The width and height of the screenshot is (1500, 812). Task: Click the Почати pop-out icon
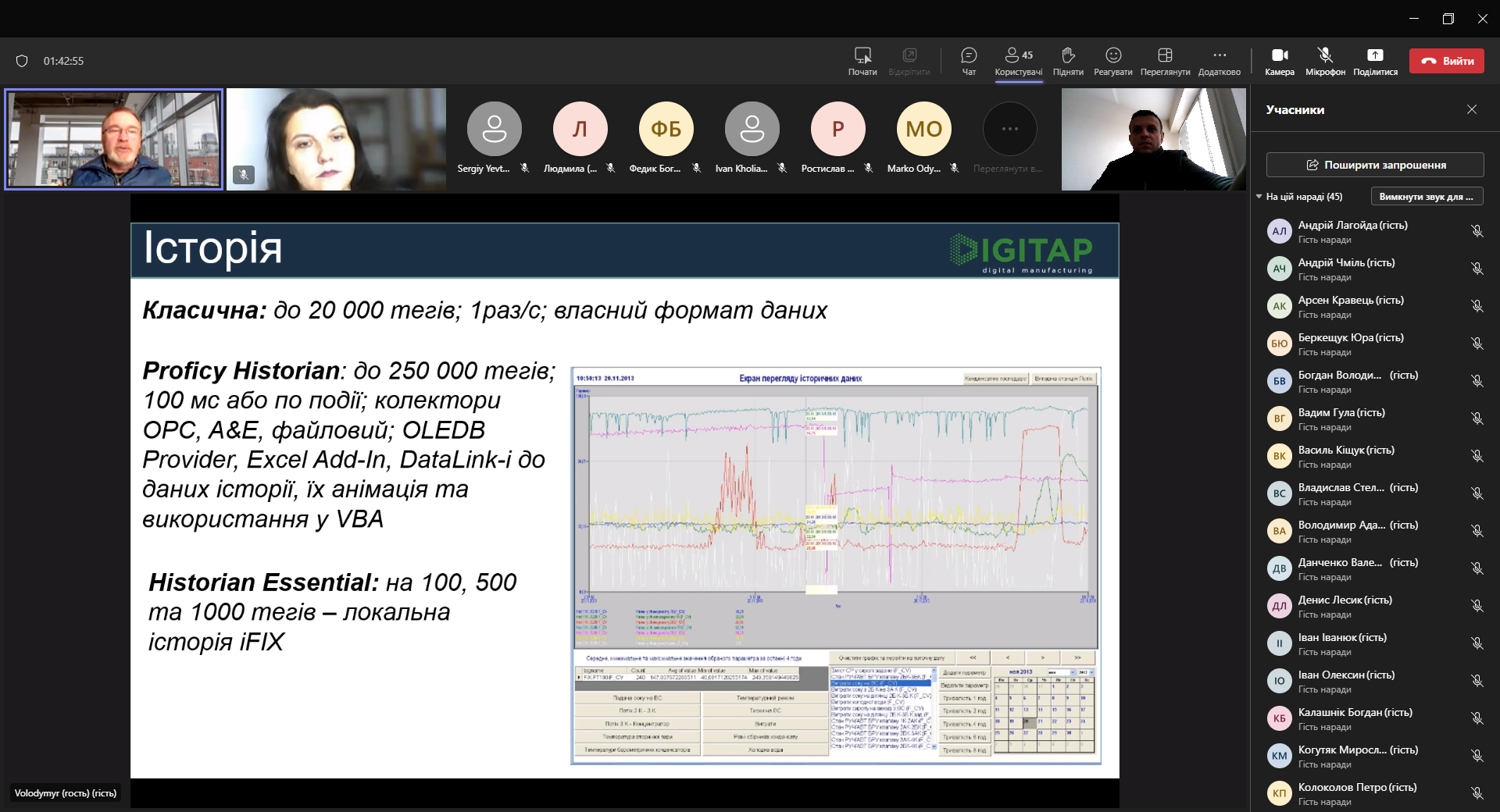(x=862, y=61)
